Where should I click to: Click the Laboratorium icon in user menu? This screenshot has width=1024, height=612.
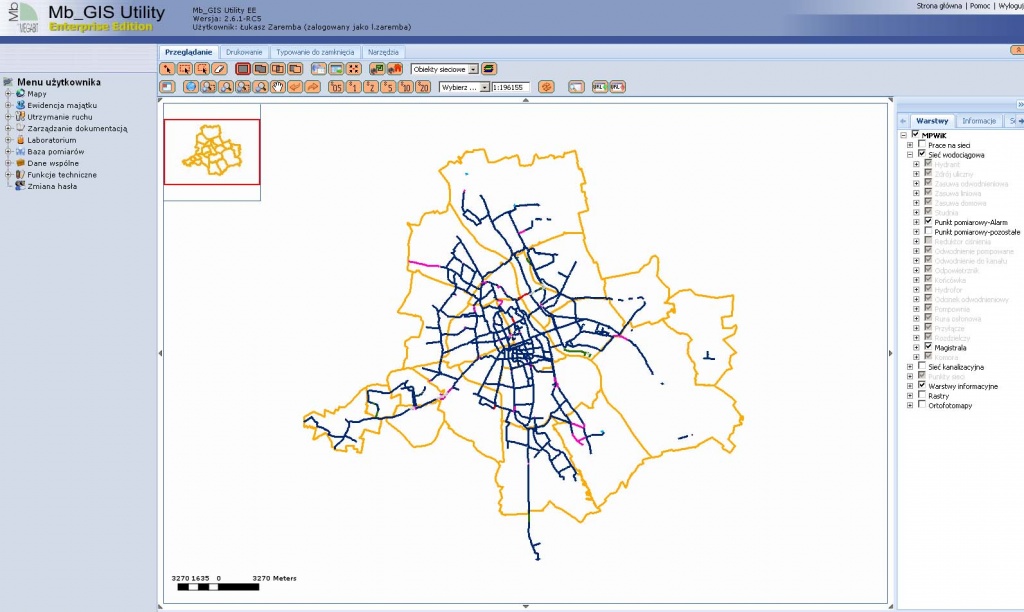[20, 140]
